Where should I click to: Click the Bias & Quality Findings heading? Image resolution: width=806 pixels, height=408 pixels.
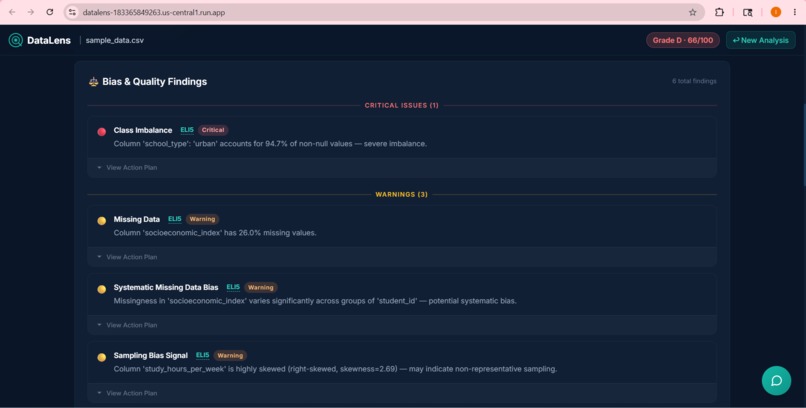[x=155, y=82]
